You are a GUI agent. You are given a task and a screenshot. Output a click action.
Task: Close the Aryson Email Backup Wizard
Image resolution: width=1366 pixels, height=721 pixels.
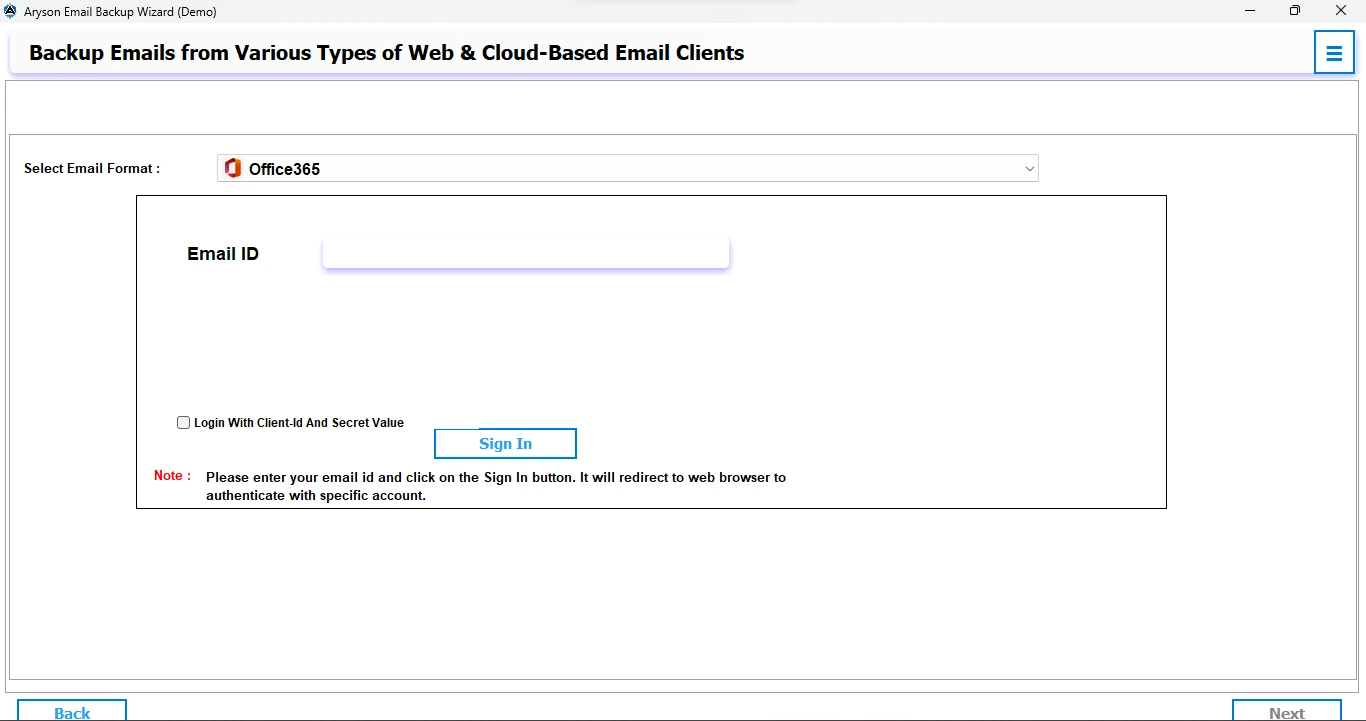pyautogui.click(x=1340, y=11)
